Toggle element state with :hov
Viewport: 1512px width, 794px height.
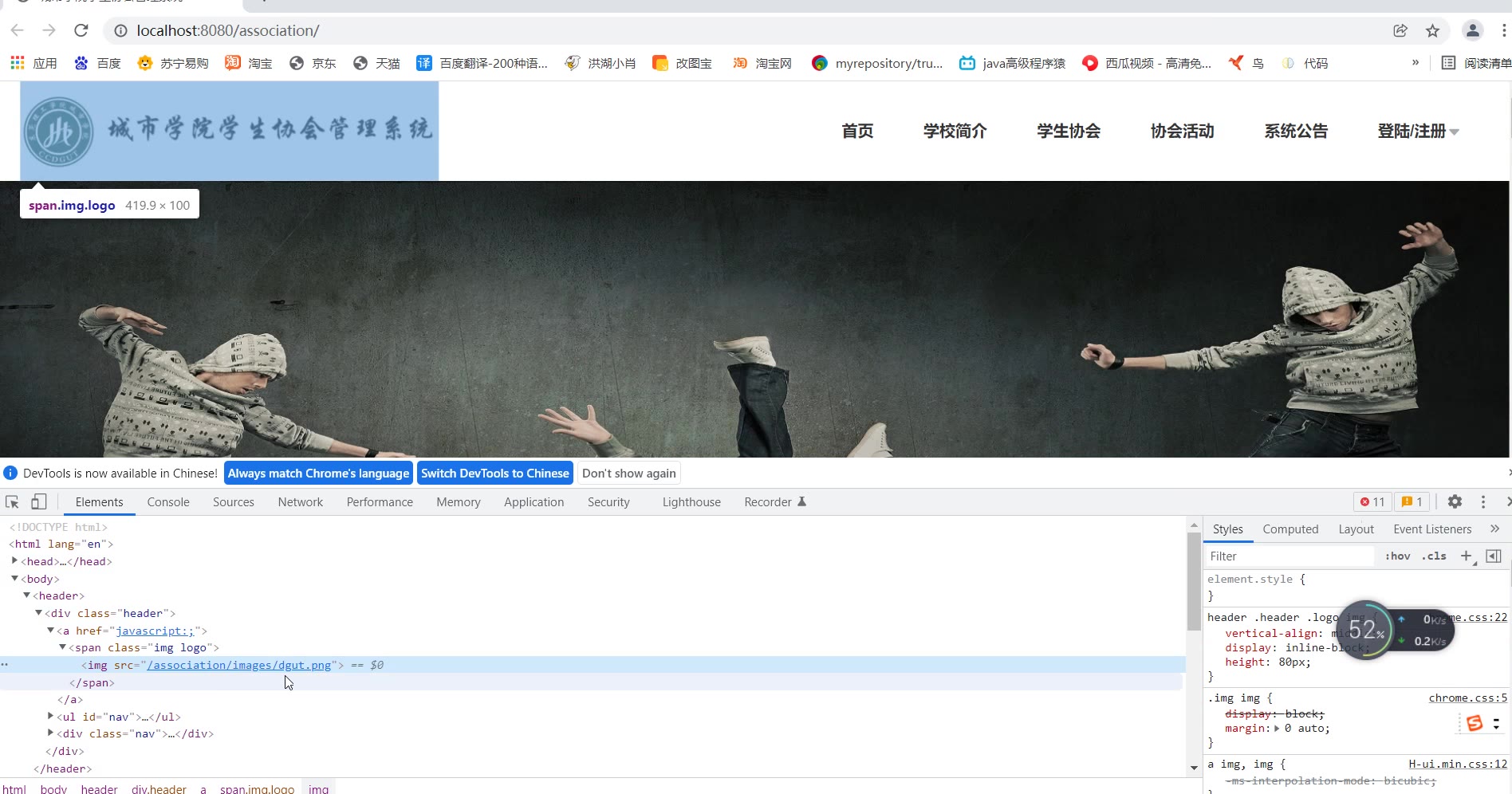point(1397,556)
